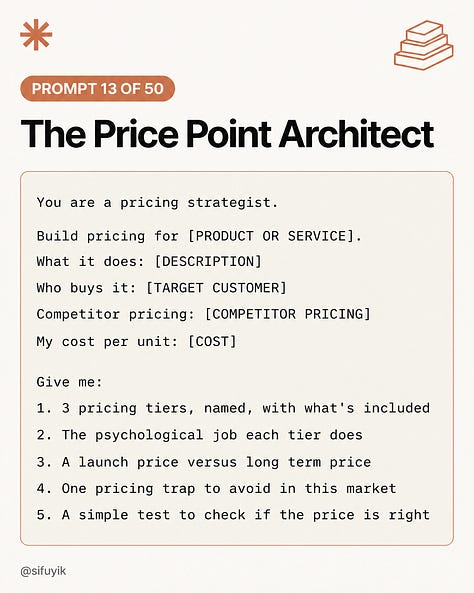Click the line 'You are a pricing strategist.'
The image size is (474, 593).
[x=157, y=203]
